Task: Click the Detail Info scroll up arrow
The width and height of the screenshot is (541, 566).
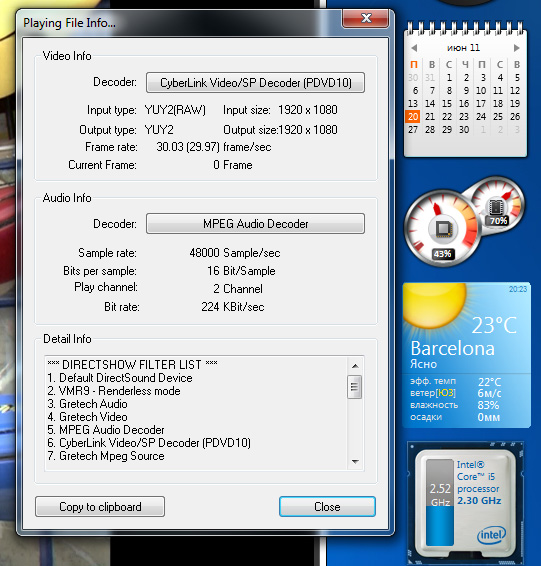Action: click(355, 366)
